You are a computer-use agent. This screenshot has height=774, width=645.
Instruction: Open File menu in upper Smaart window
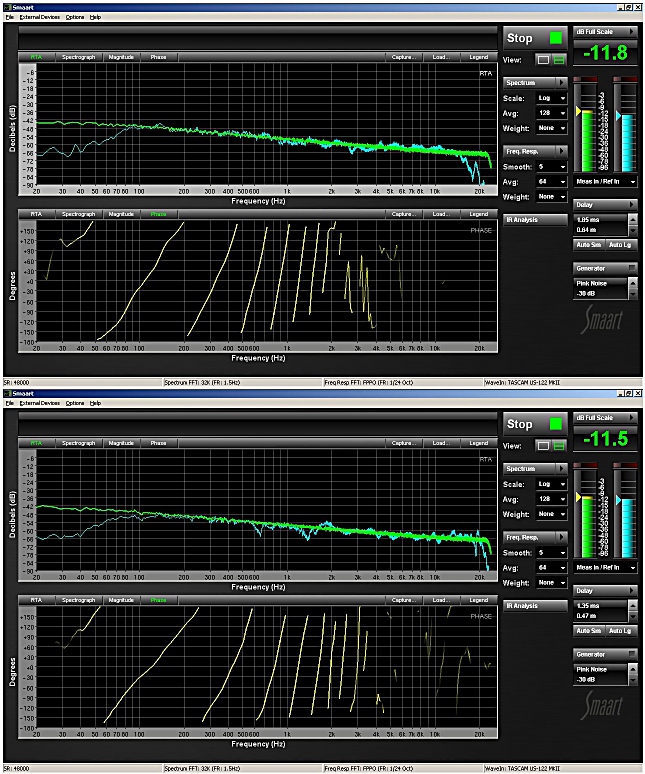[x=10, y=17]
